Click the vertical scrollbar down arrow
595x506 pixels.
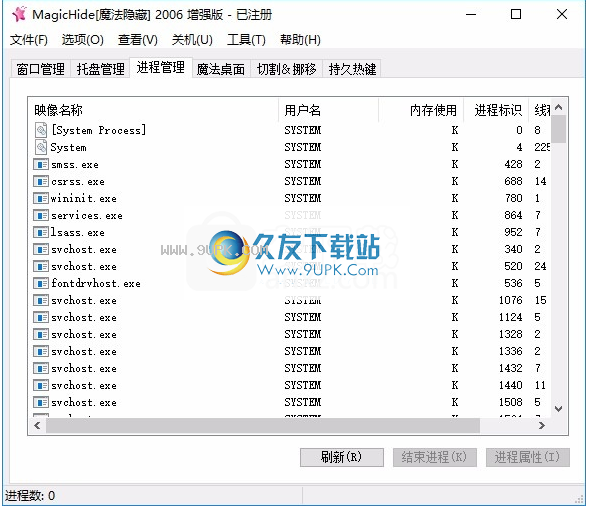(558, 409)
